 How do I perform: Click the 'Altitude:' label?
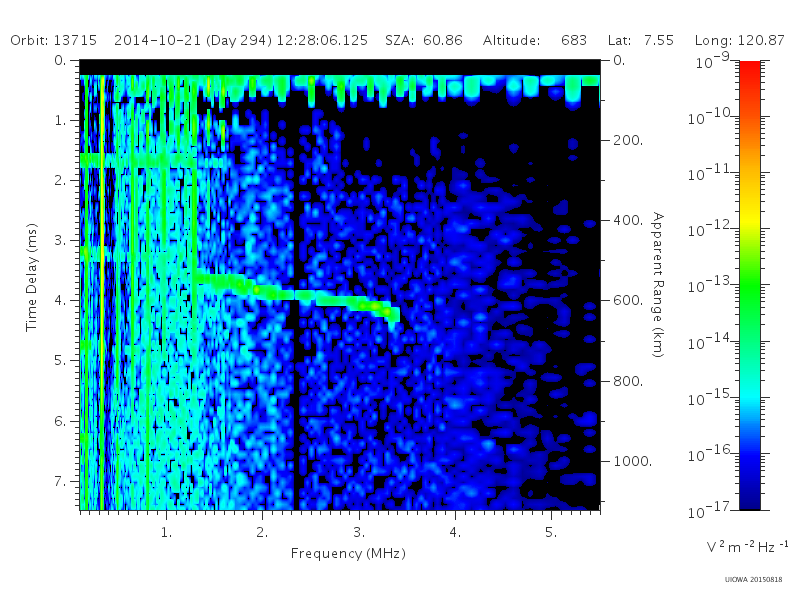[511, 40]
